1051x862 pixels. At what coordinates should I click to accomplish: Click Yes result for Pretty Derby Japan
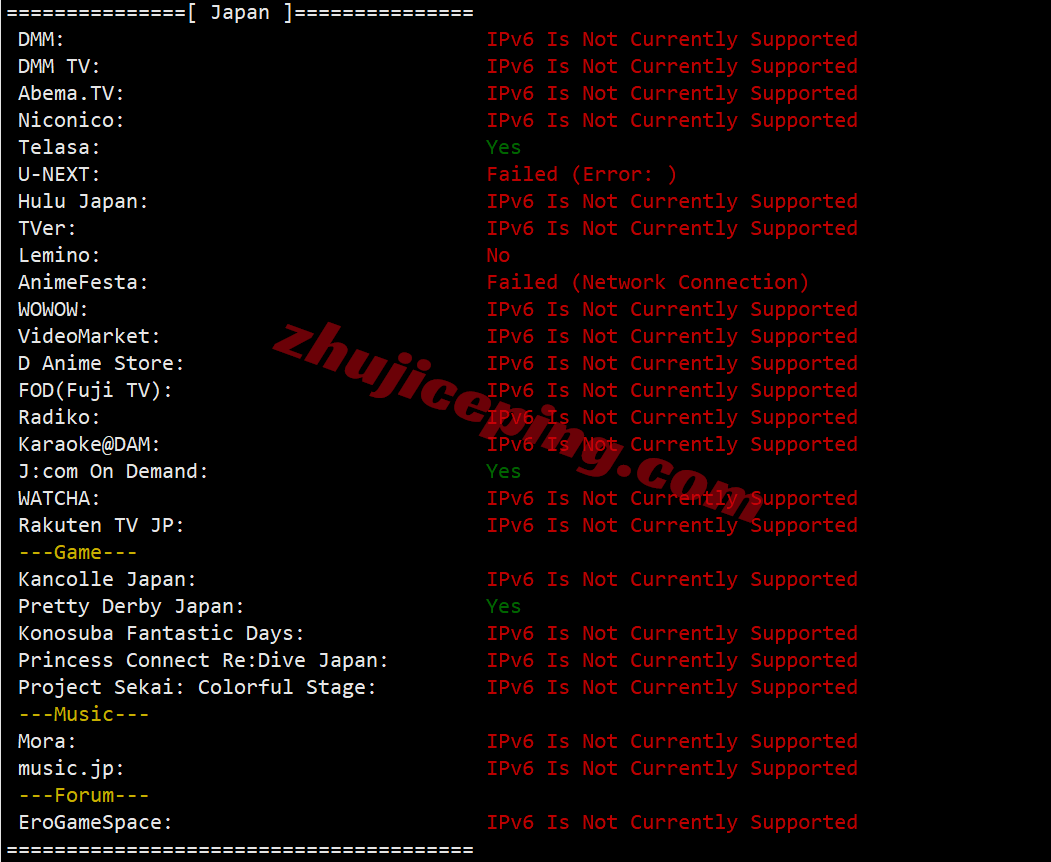point(503,606)
